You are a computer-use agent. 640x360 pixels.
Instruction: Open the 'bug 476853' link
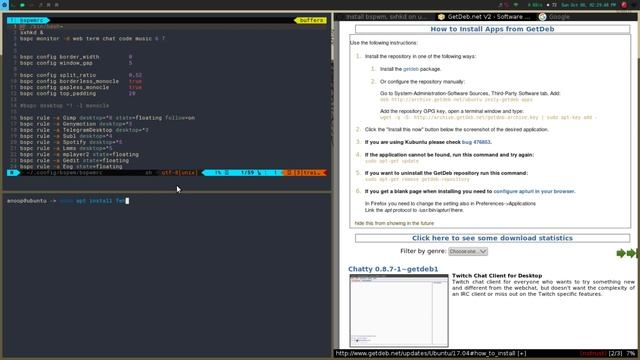(x=476, y=142)
